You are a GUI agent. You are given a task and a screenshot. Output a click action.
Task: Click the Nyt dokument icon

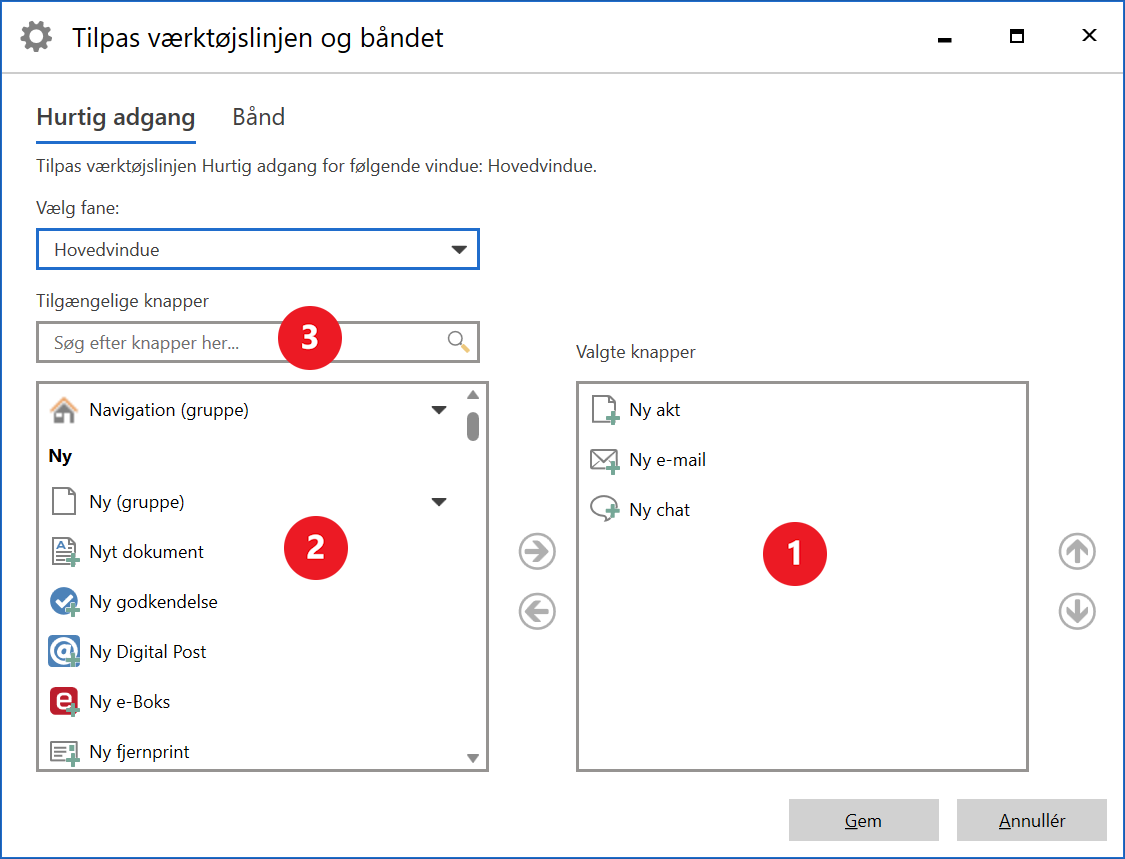(x=64, y=552)
